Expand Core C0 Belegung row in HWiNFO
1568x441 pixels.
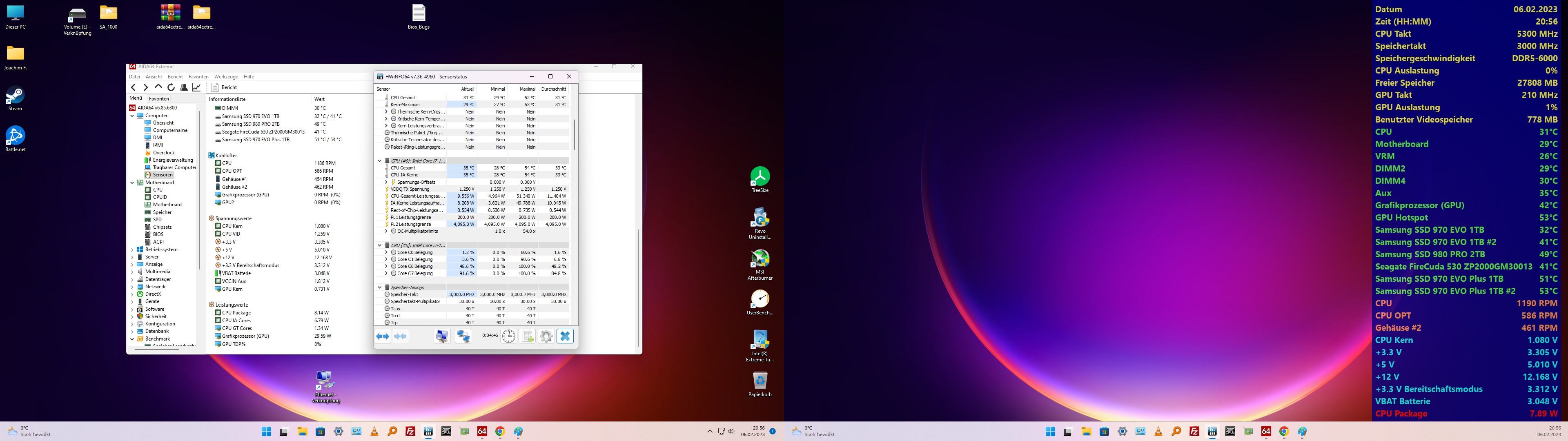[386, 252]
